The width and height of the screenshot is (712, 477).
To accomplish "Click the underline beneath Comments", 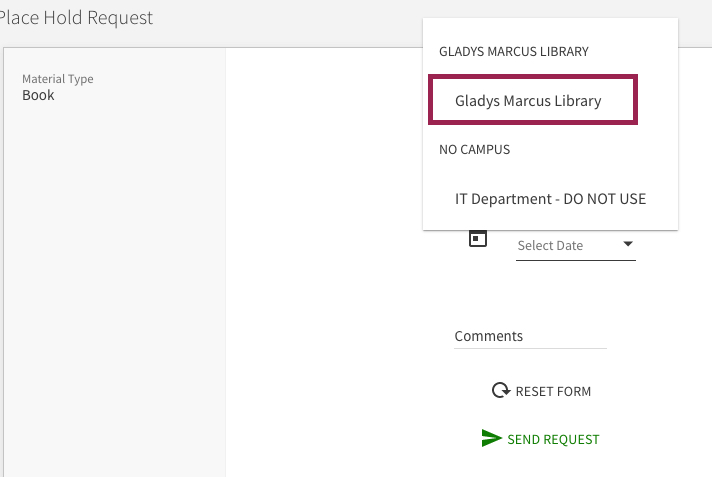I will 530,348.
